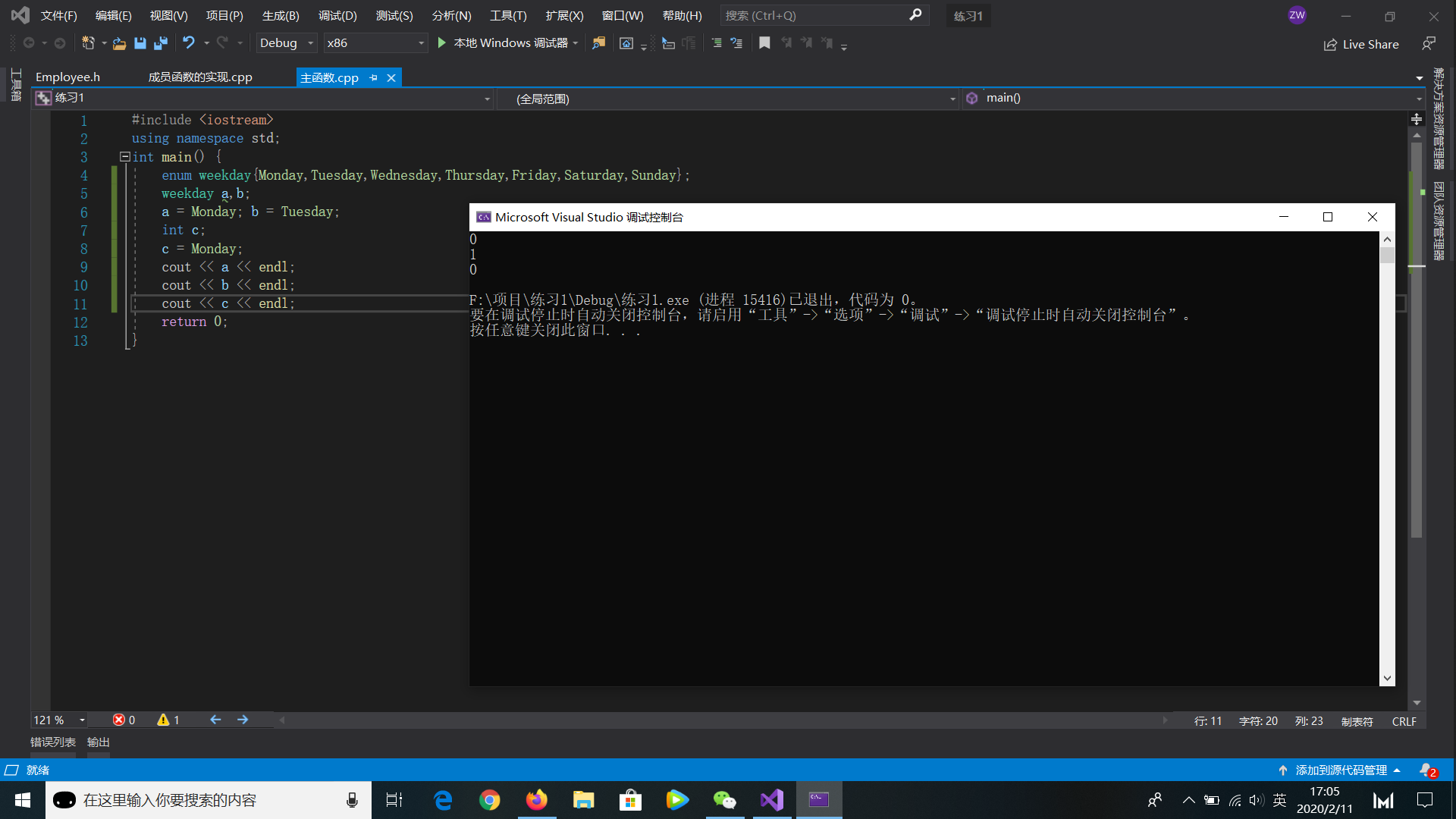This screenshot has height=819, width=1456.
Task: Click the Visual Studio taskbar icon
Action: tap(772, 800)
